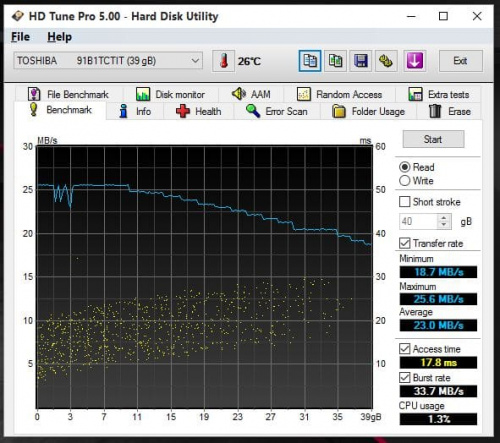Image resolution: width=500 pixels, height=443 pixels.
Task: Enable the Short stroke checkbox
Action: pyautogui.click(x=405, y=202)
